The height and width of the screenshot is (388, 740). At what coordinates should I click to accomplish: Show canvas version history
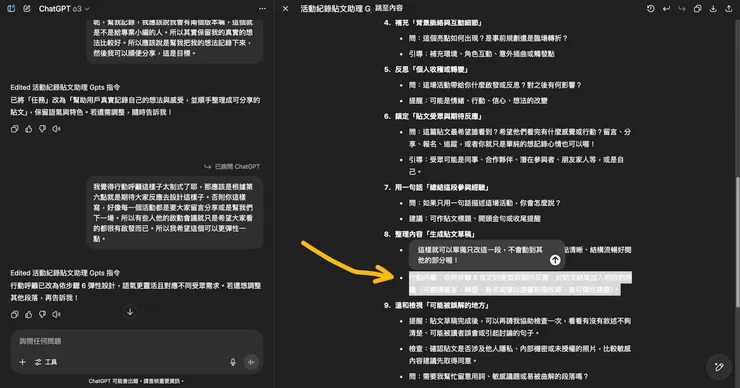pos(650,8)
